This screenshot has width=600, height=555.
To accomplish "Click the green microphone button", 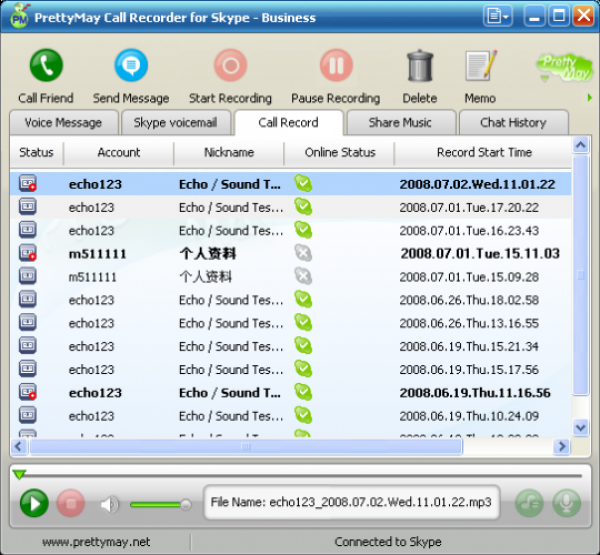I will pyautogui.click(x=567, y=503).
